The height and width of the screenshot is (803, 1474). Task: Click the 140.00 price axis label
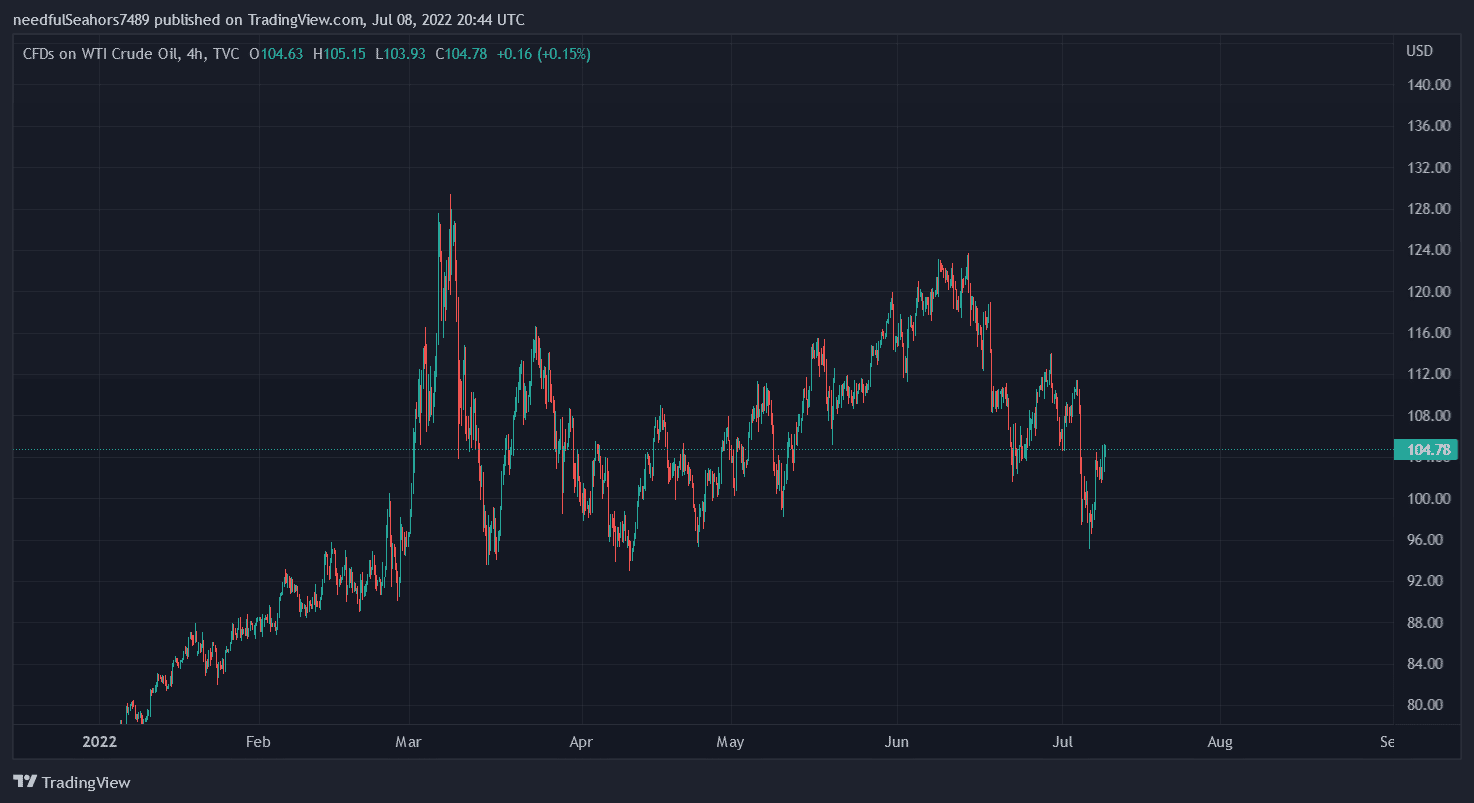click(x=1428, y=85)
